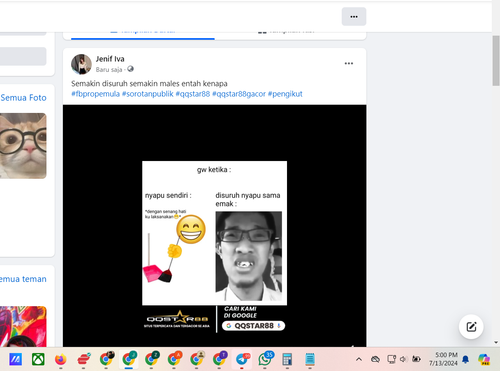Open Telegram from the taskbar

pyautogui.click(x=242, y=359)
